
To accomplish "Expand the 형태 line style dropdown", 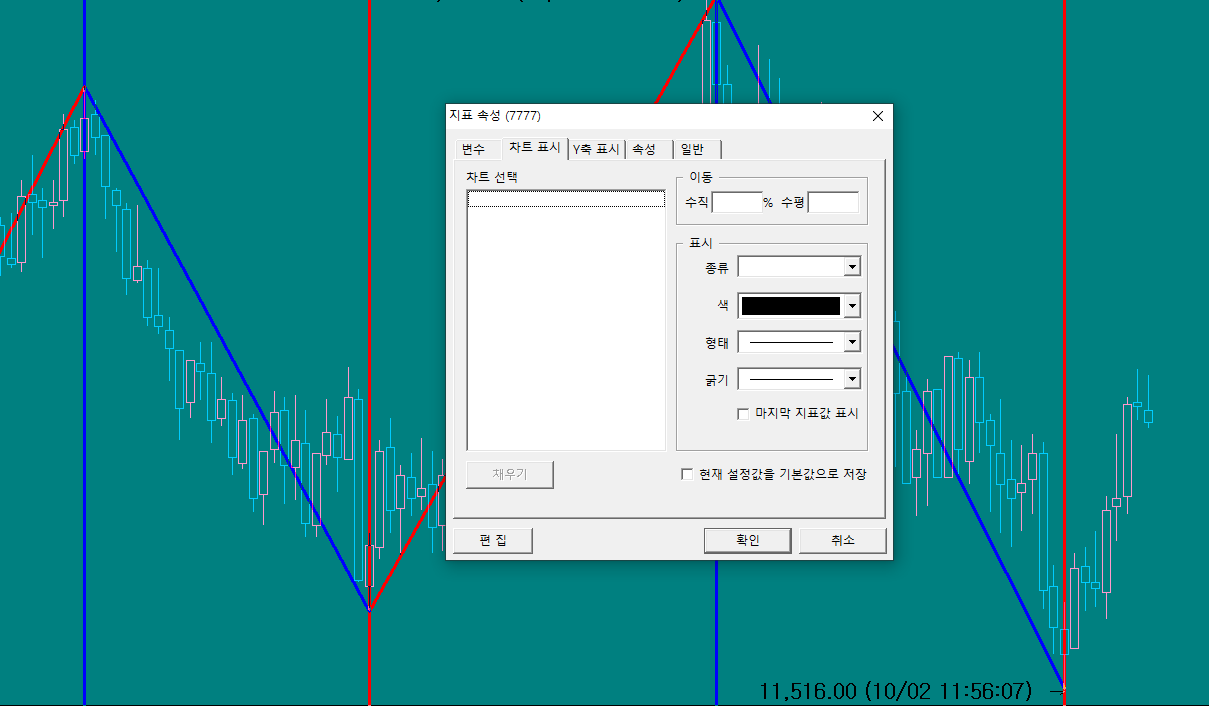I will pyautogui.click(x=851, y=342).
